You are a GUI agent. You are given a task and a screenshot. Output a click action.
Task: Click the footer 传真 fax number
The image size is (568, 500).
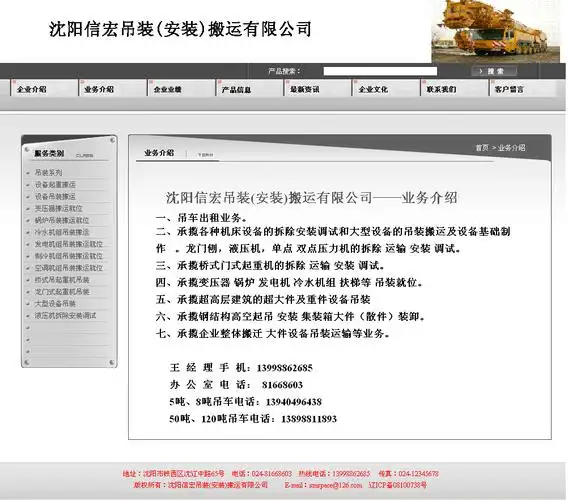tap(409, 474)
